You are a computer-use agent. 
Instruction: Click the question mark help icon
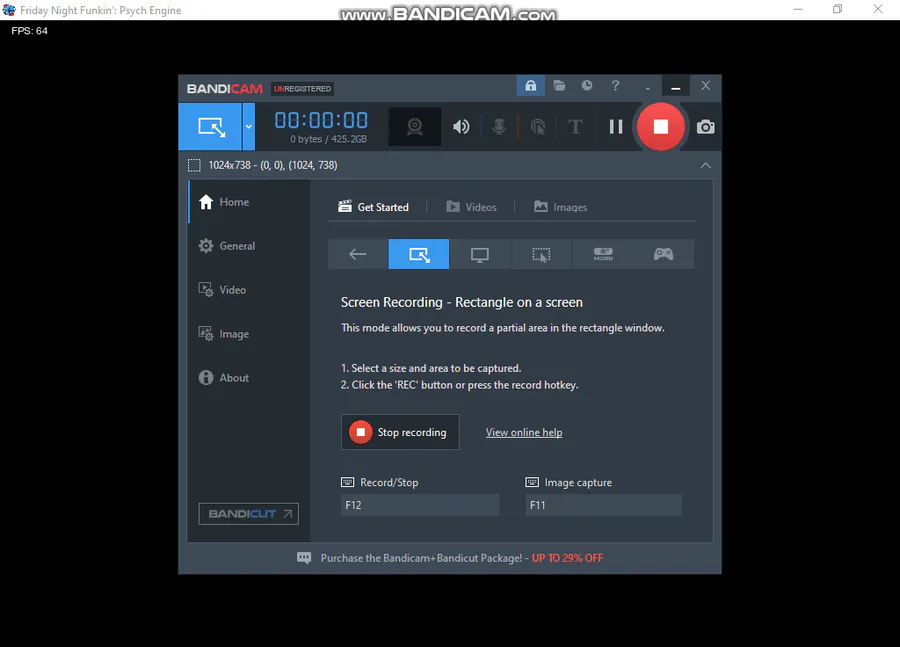(x=615, y=86)
